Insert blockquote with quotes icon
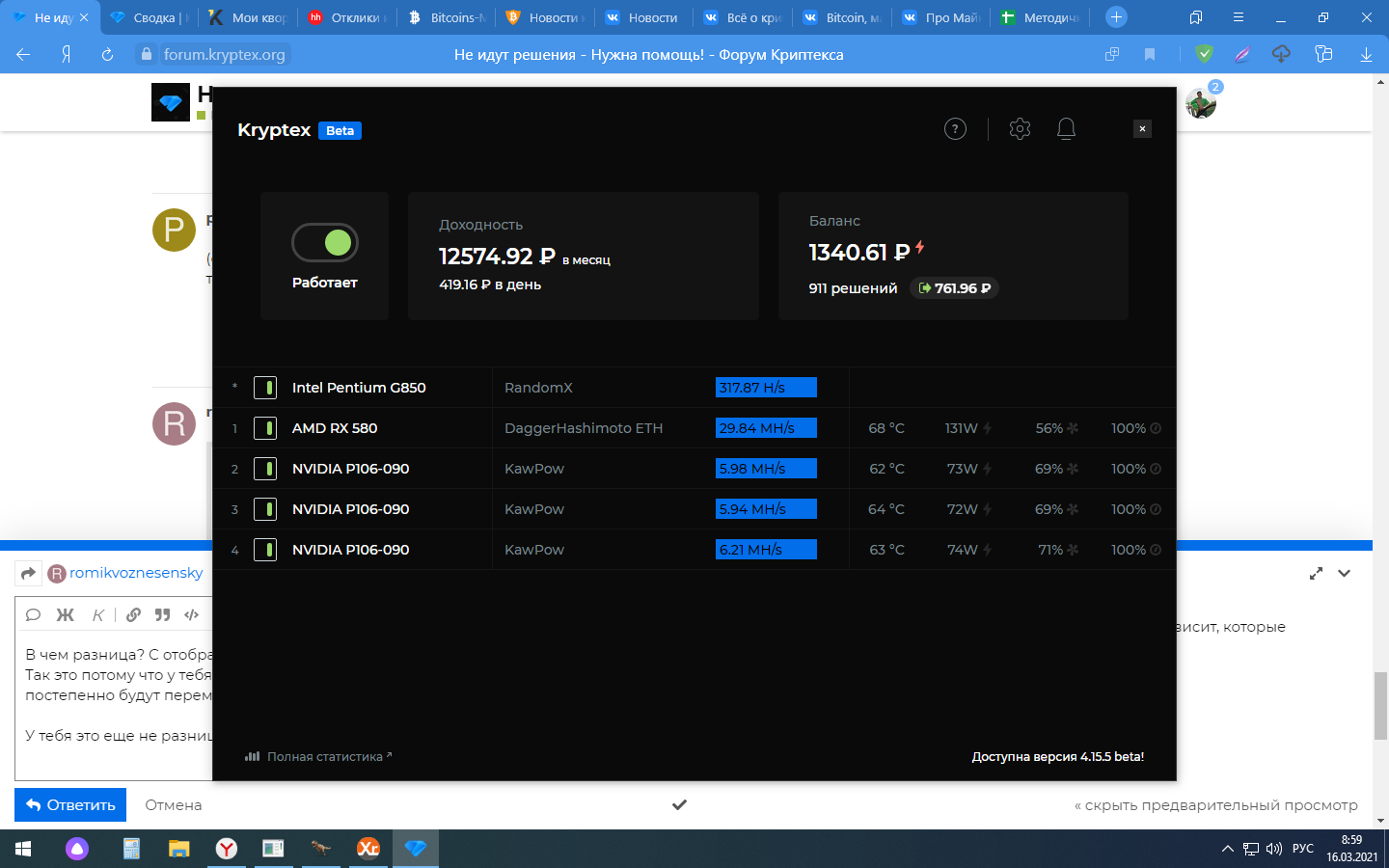This screenshot has height=868, width=1389. [162, 615]
